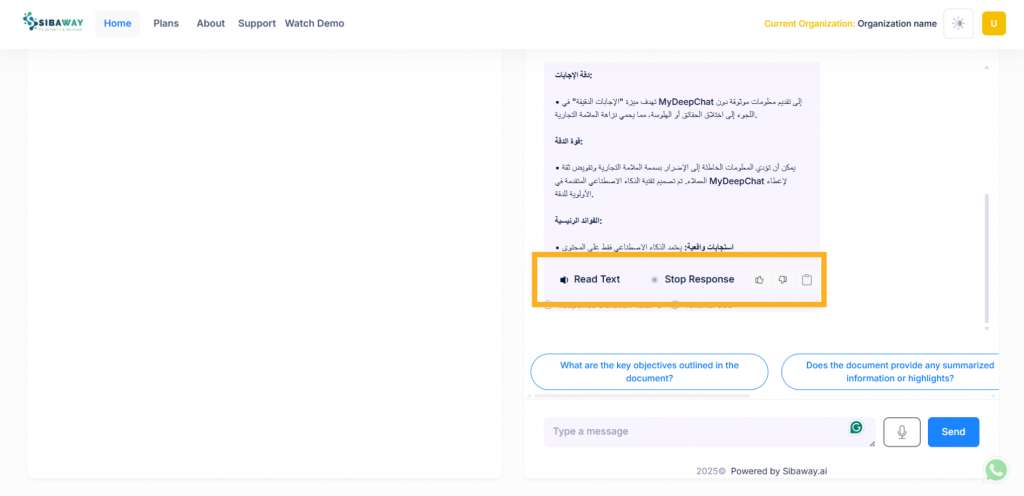Open the WhatsApp chat icon
Viewport: 1024px width, 496px height.
click(996, 470)
